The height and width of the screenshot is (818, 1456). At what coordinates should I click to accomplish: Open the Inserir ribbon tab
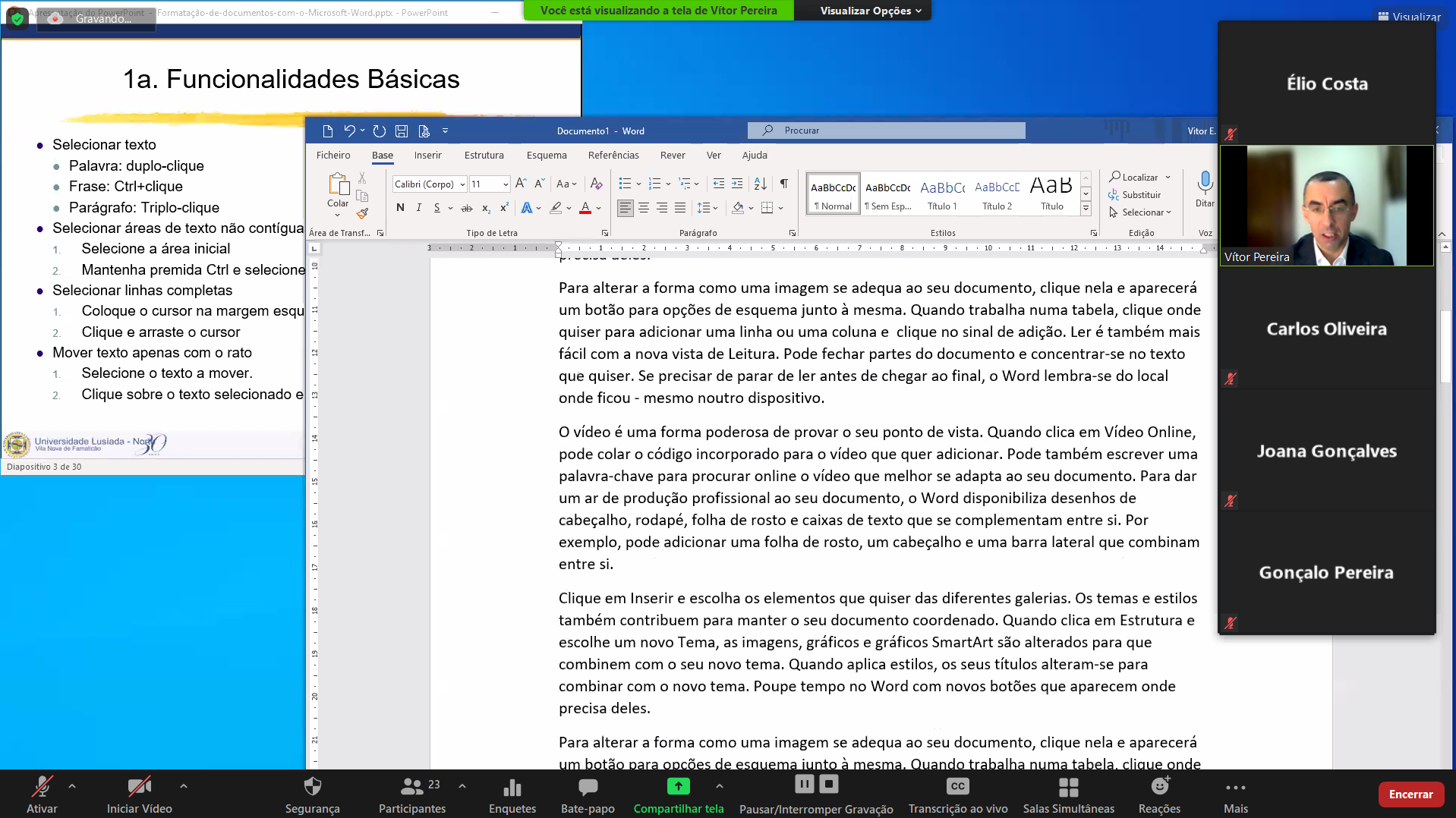(x=427, y=155)
